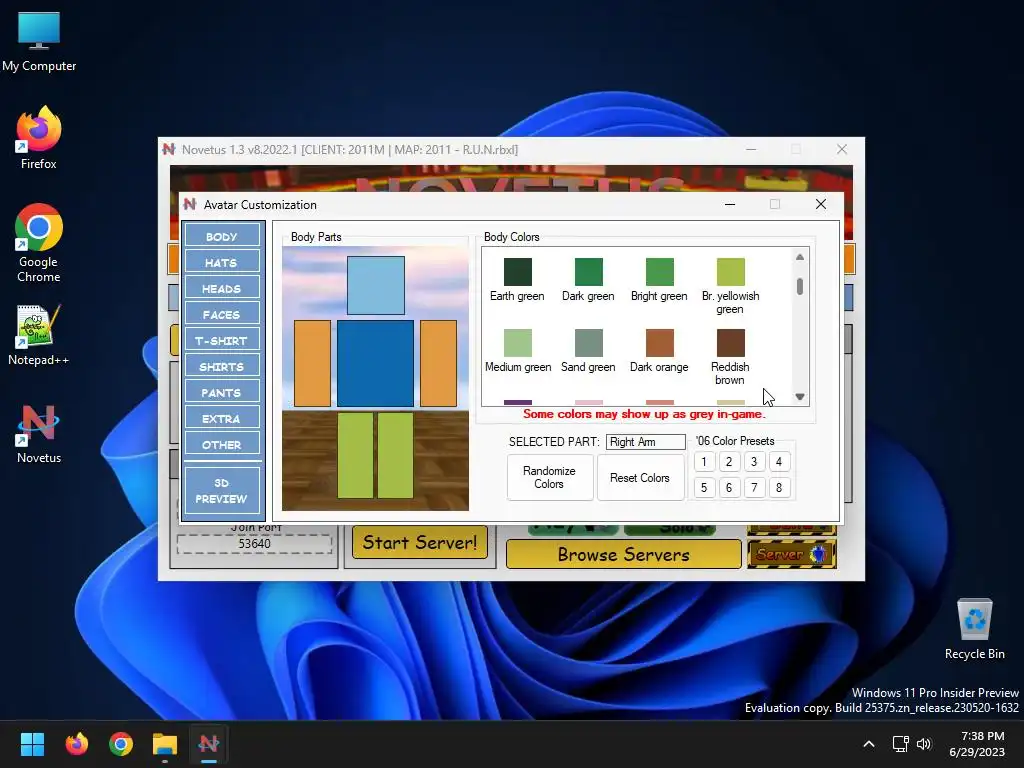Click the Body Colors scrollbar thumb

coord(800,287)
